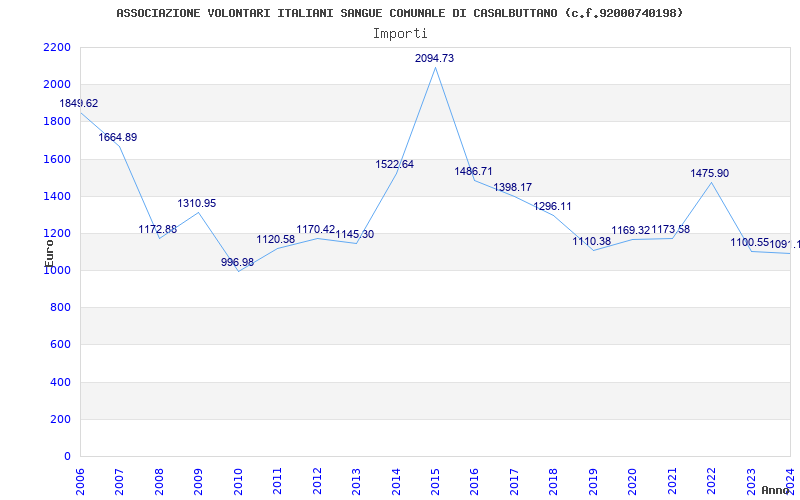This screenshot has height=500, width=800.
Task: Select the 1310.95 data label
Action: [197, 204]
